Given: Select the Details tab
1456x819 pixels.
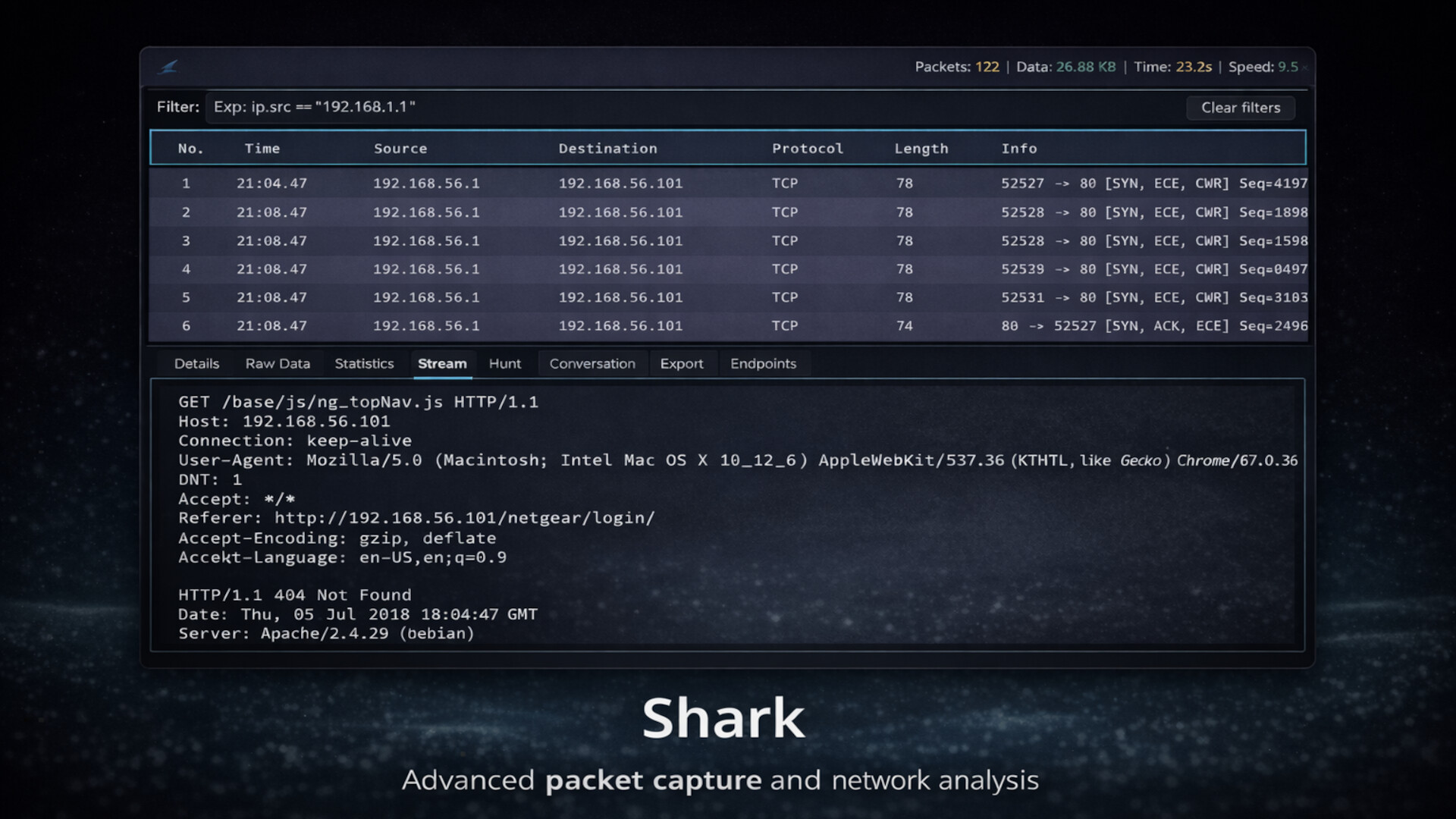Looking at the screenshot, I should (196, 363).
